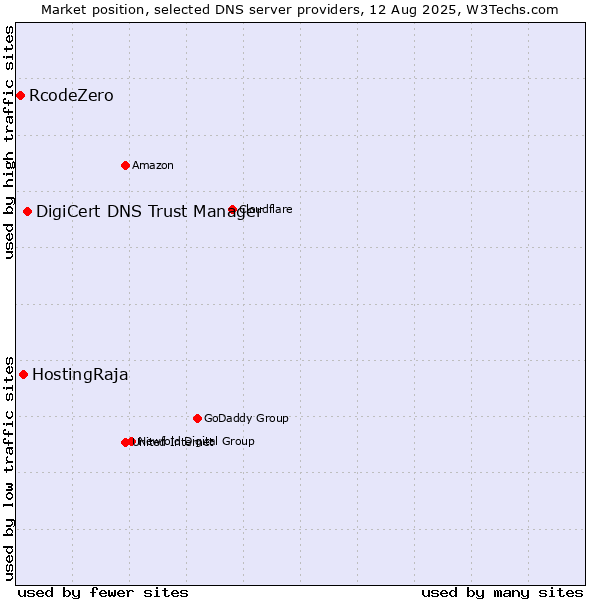Click the 'used by high traffic sites' label
The image size is (600, 600).
[8, 142]
